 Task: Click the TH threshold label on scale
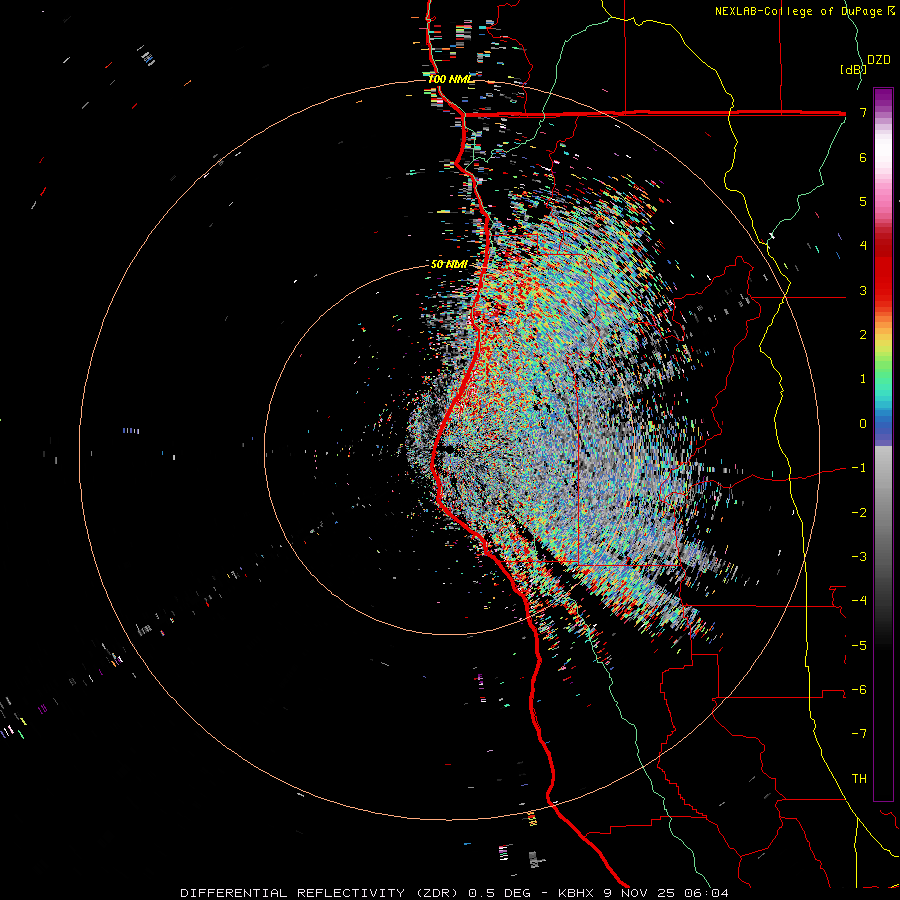[x=859, y=779]
